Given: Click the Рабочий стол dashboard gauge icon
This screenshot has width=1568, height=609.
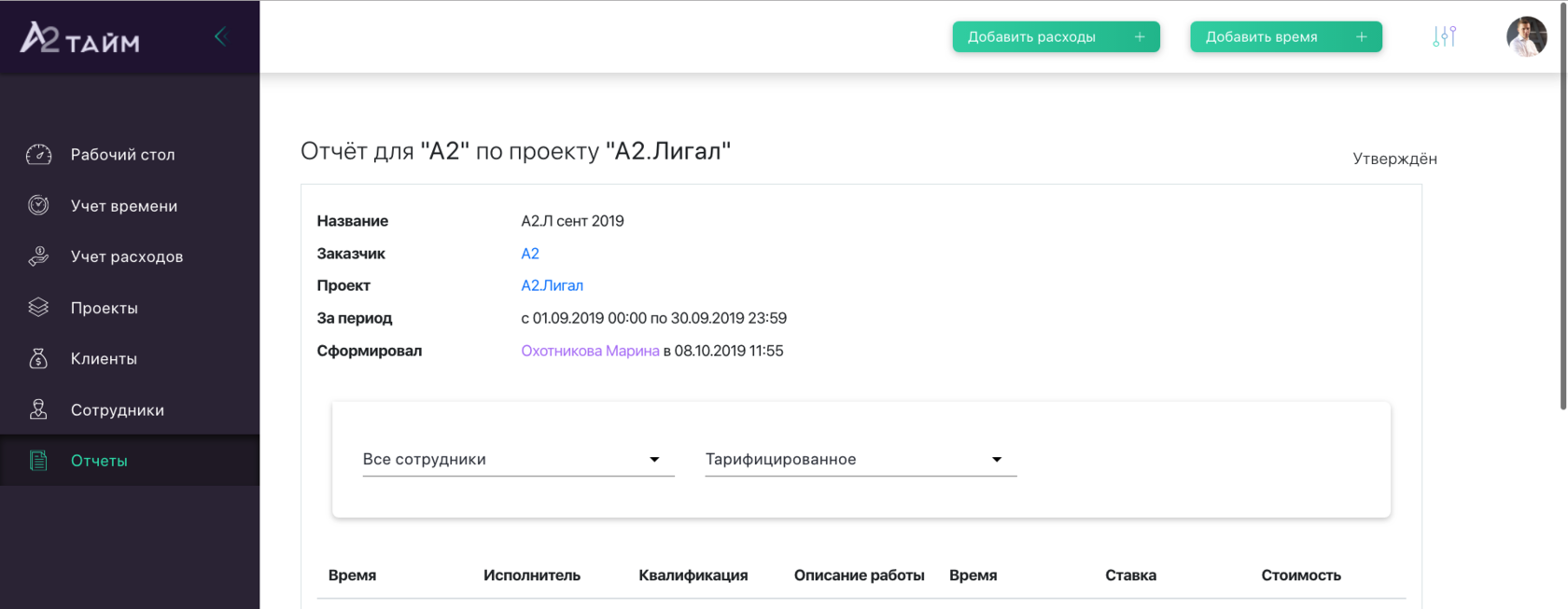Looking at the screenshot, I should point(38,155).
